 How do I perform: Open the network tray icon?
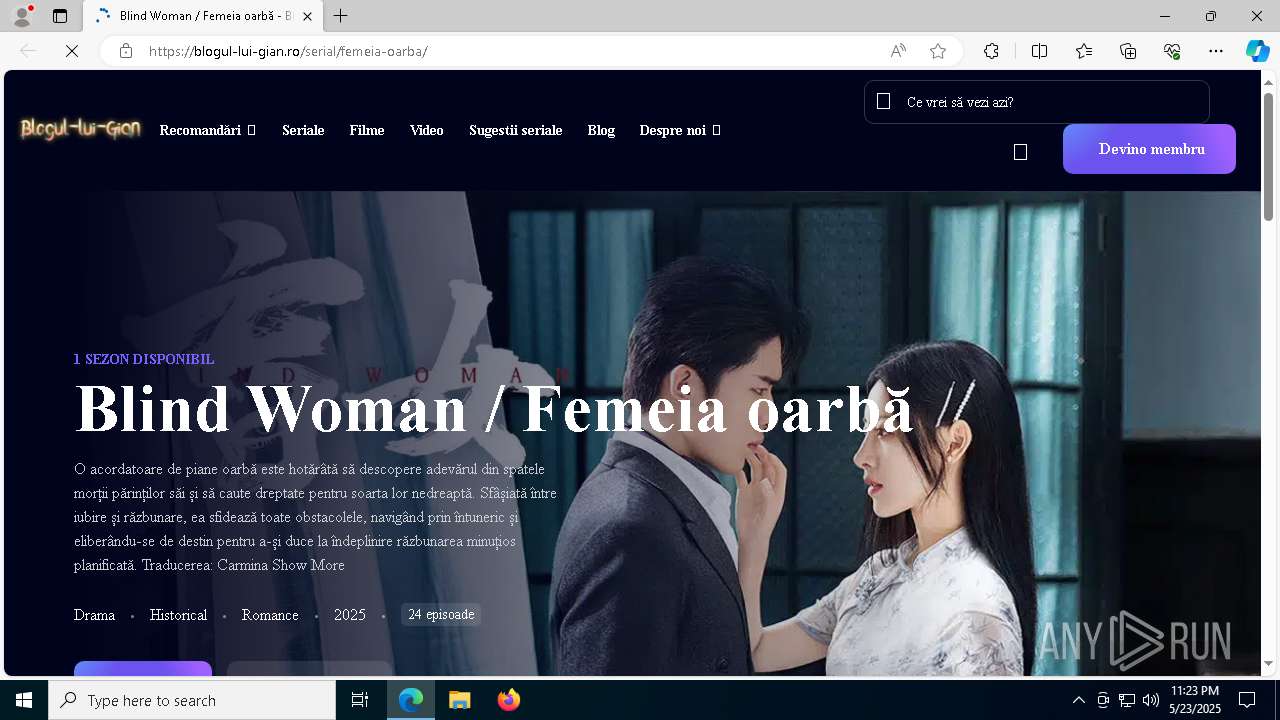[x=1127, y=700]
